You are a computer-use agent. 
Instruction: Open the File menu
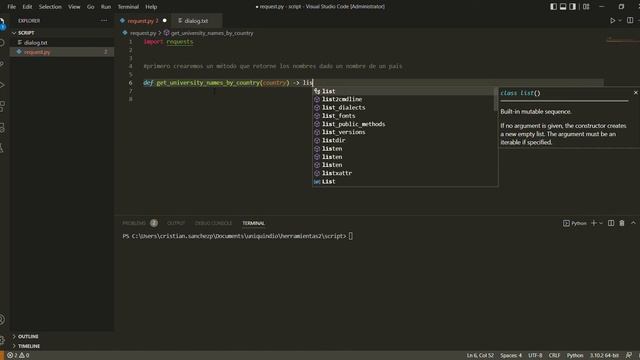point(11,7)
